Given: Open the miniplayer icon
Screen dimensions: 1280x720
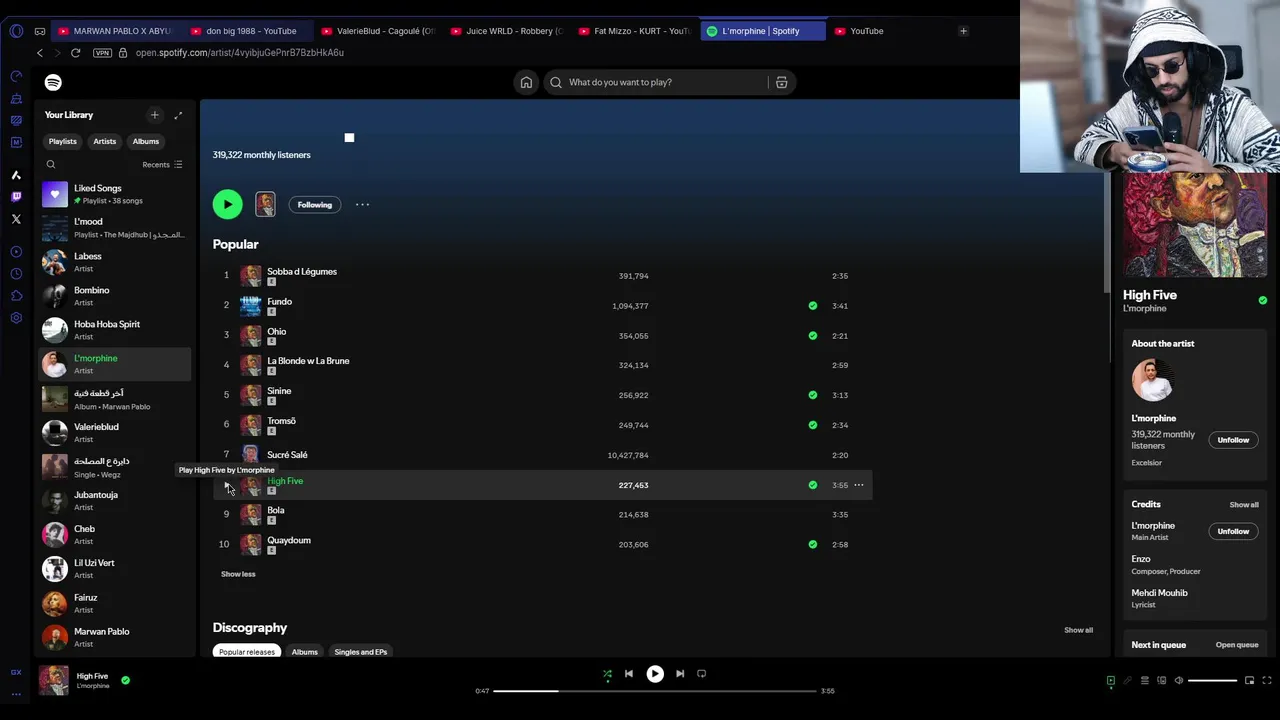Looking at the screenshot, I should (1249, 681).
